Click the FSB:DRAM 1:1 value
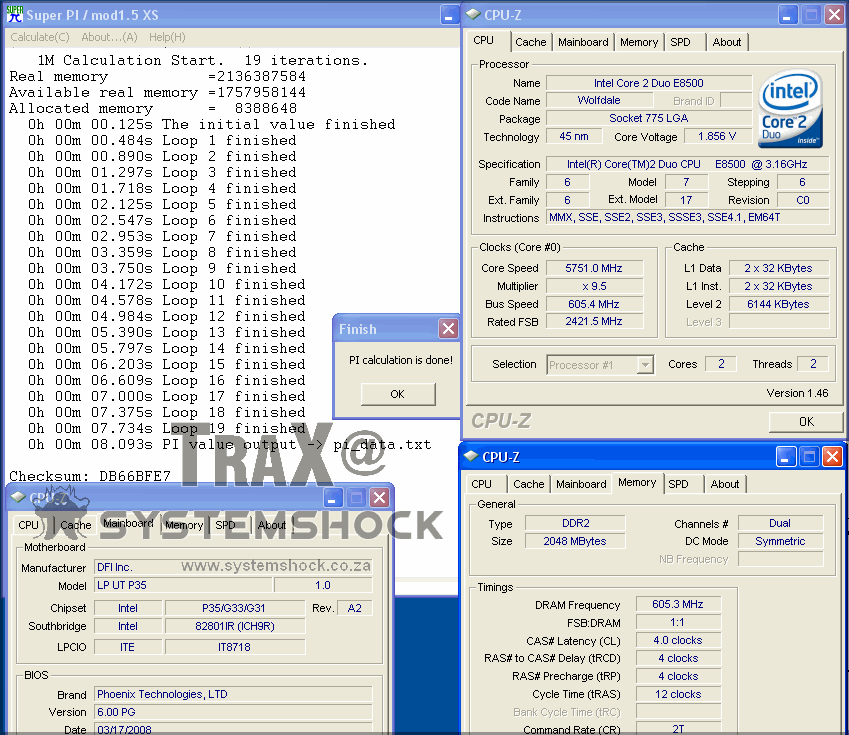Viewport: 849px width, 735px height. click(678, 622)
